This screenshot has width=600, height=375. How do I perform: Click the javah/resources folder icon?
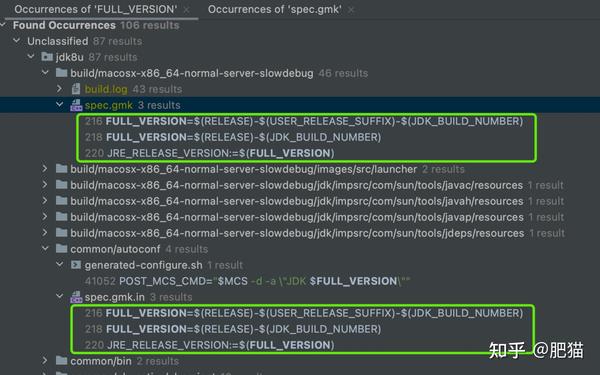[x=61, y=201]
